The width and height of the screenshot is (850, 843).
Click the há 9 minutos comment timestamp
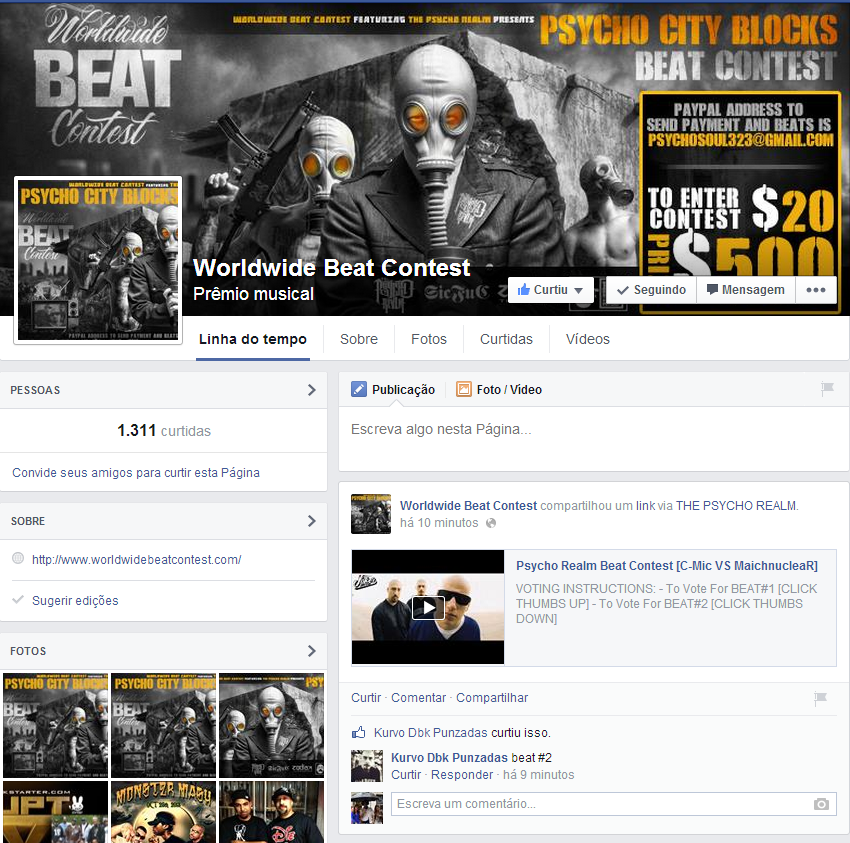[538, 775]
